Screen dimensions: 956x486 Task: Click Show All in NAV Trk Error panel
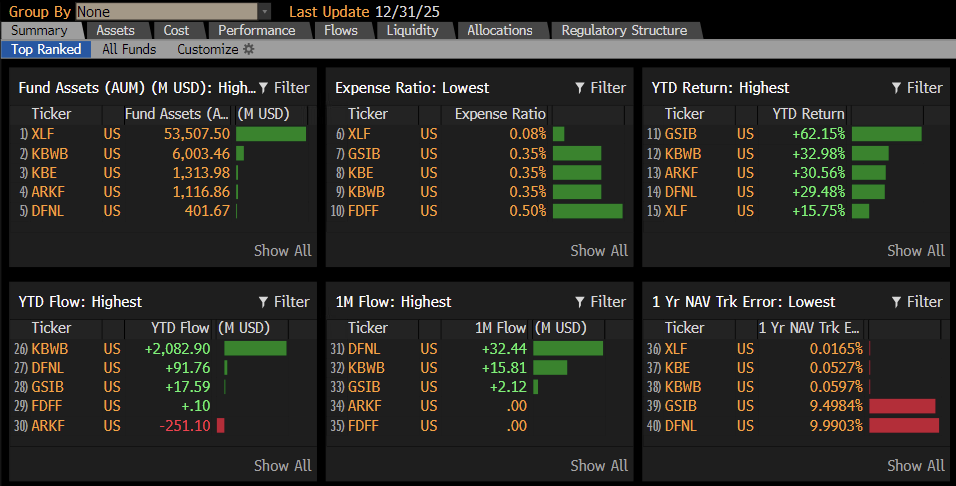916,465
